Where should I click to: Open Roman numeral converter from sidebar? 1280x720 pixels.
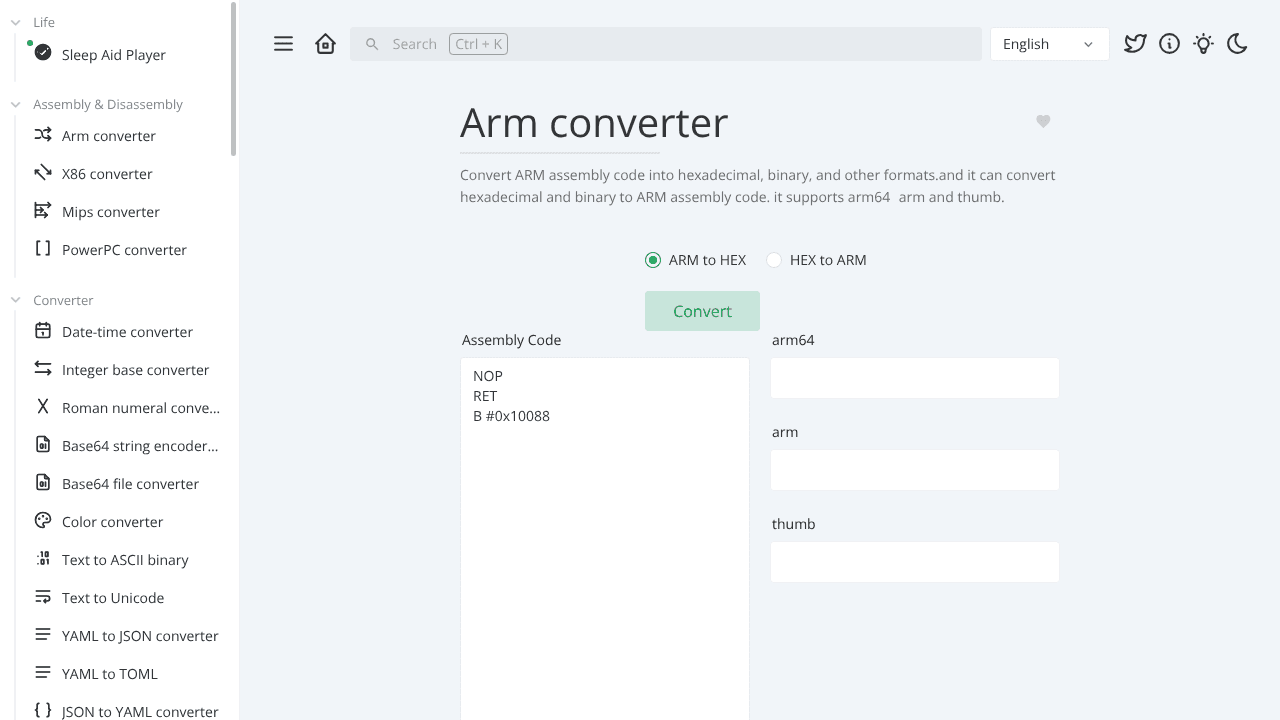click(141, 408)
